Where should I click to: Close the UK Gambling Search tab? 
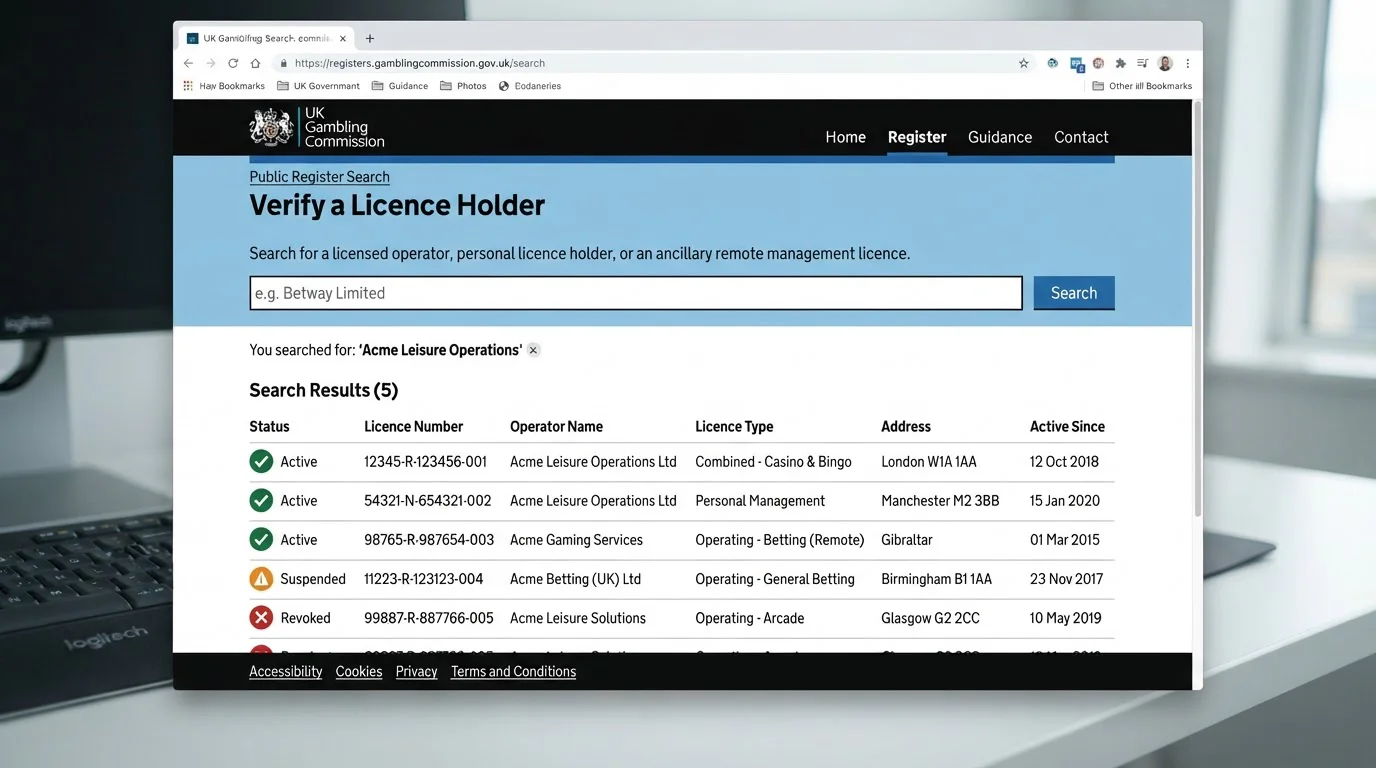(x=343, y=39)
